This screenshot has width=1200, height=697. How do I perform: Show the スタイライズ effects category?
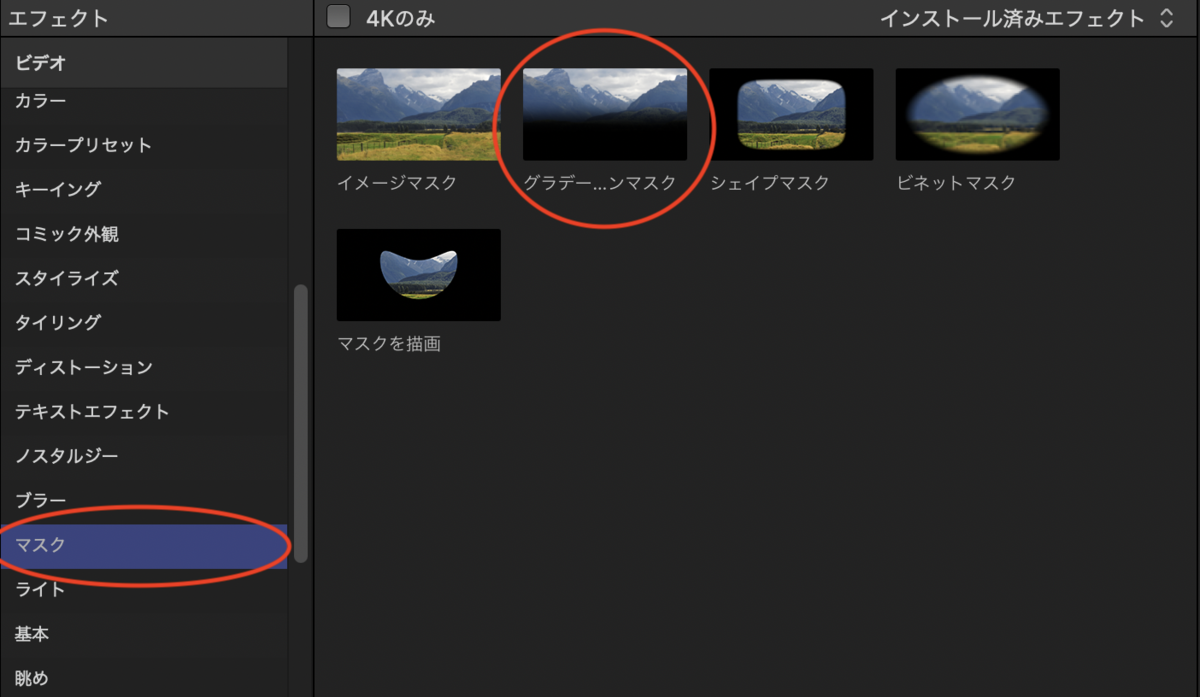pos(144,278)
